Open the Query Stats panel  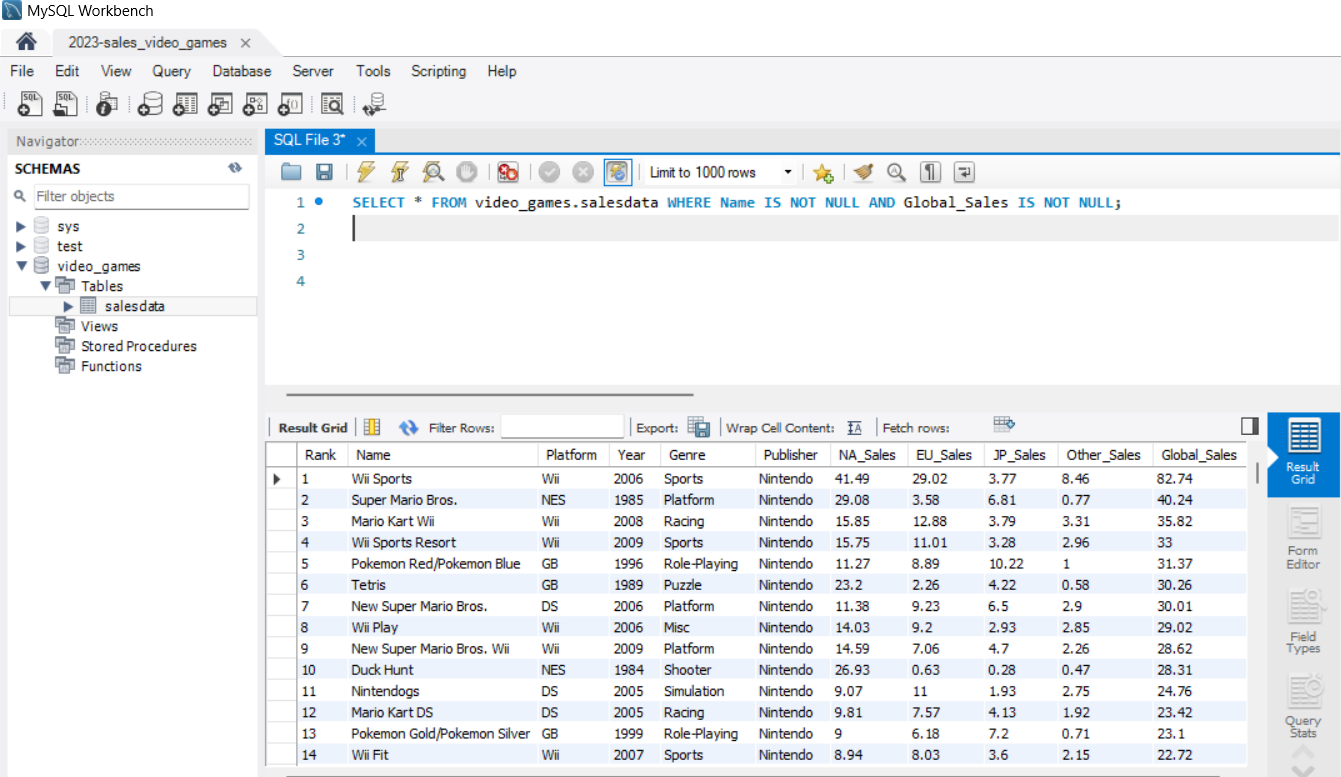click(x=1303, y=706)
